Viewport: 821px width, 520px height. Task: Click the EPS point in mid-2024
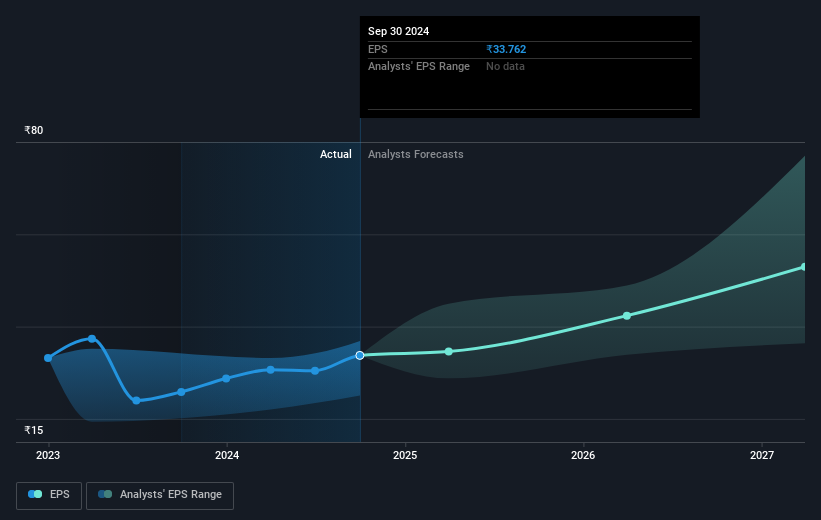tap(315, 371)
